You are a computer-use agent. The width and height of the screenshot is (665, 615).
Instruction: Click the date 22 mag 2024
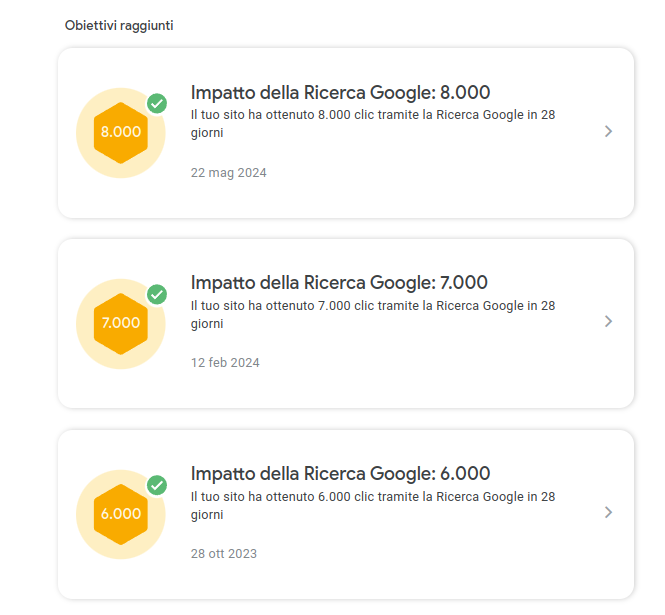click(229, 173)
